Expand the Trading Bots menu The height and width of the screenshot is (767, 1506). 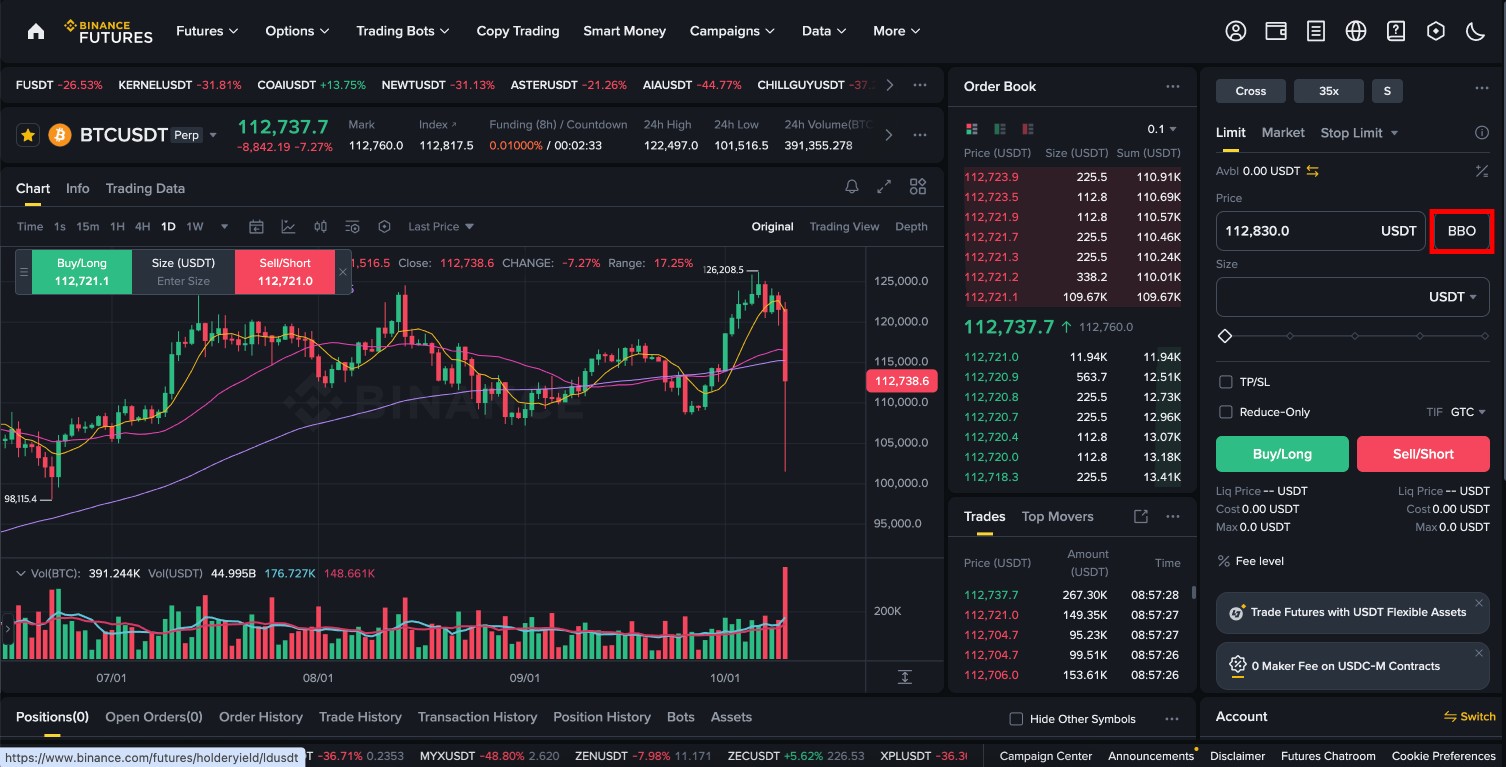[403, 31]
